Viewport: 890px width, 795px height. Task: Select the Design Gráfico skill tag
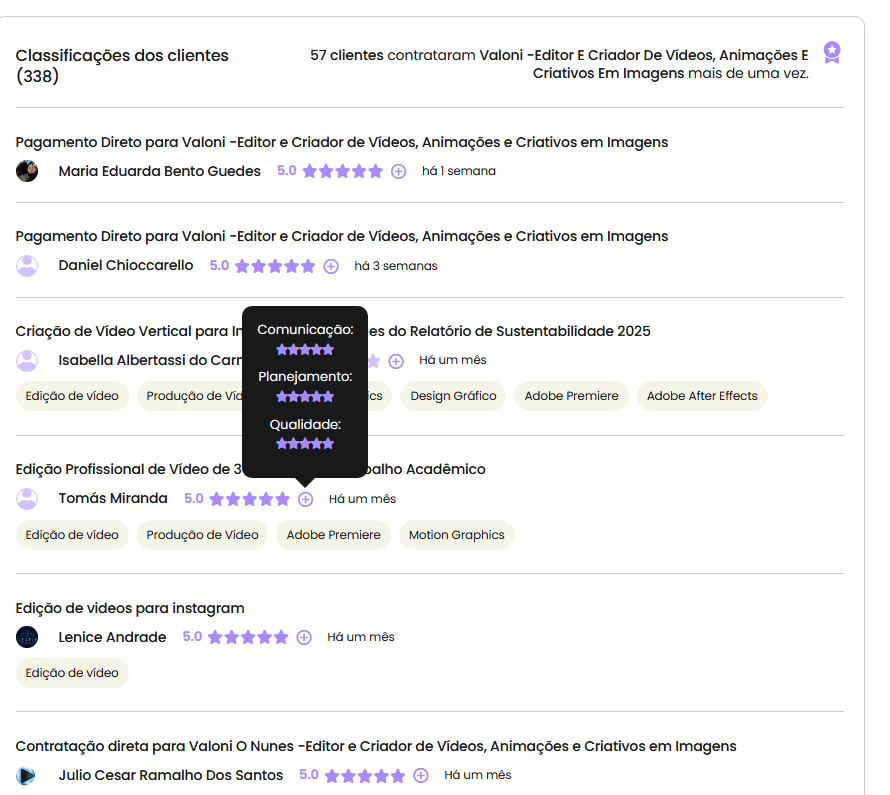point(453,396)
